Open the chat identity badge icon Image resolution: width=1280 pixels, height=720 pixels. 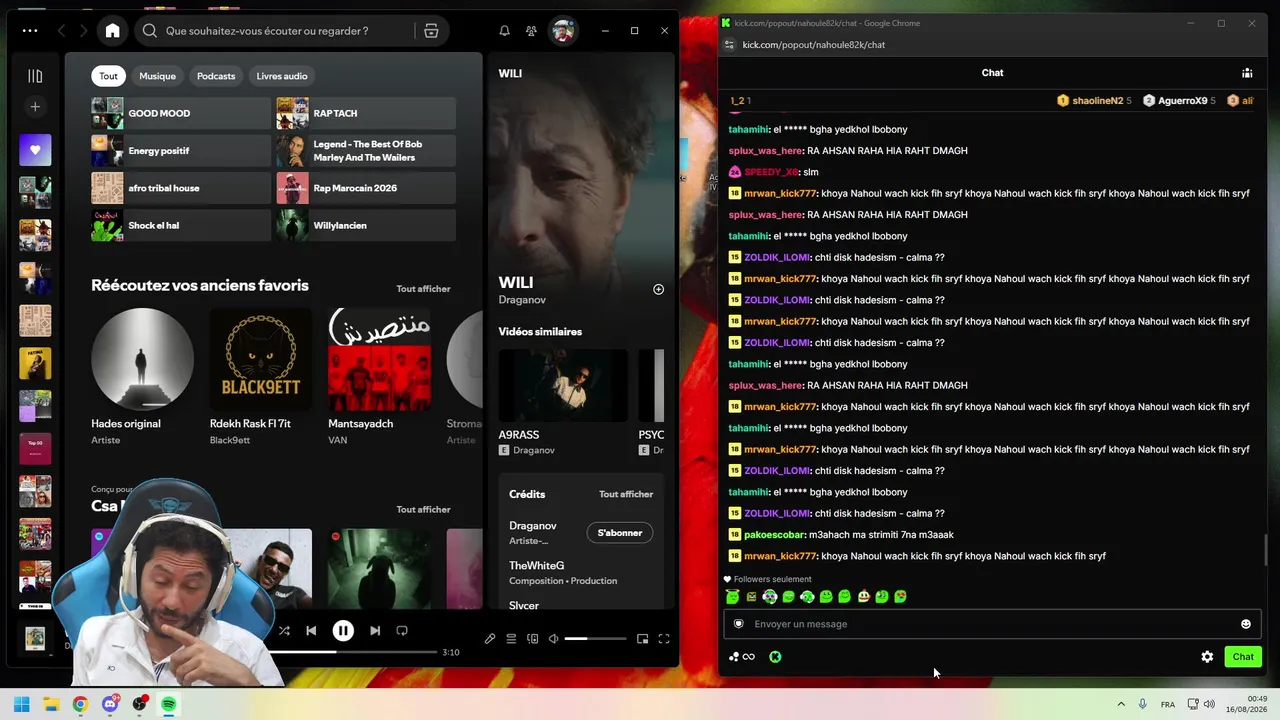coord(739,624)
